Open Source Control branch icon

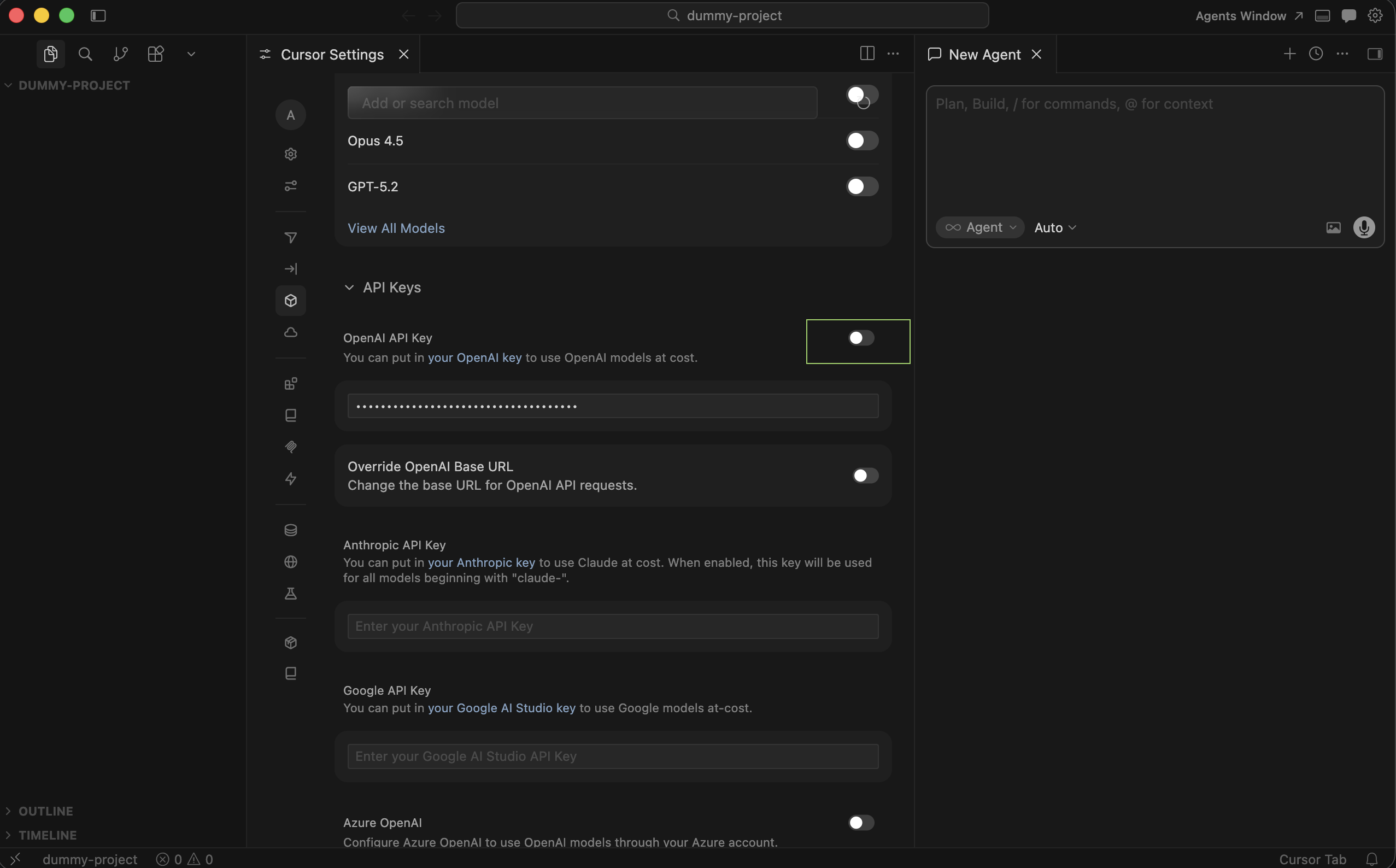click(121, 54)
